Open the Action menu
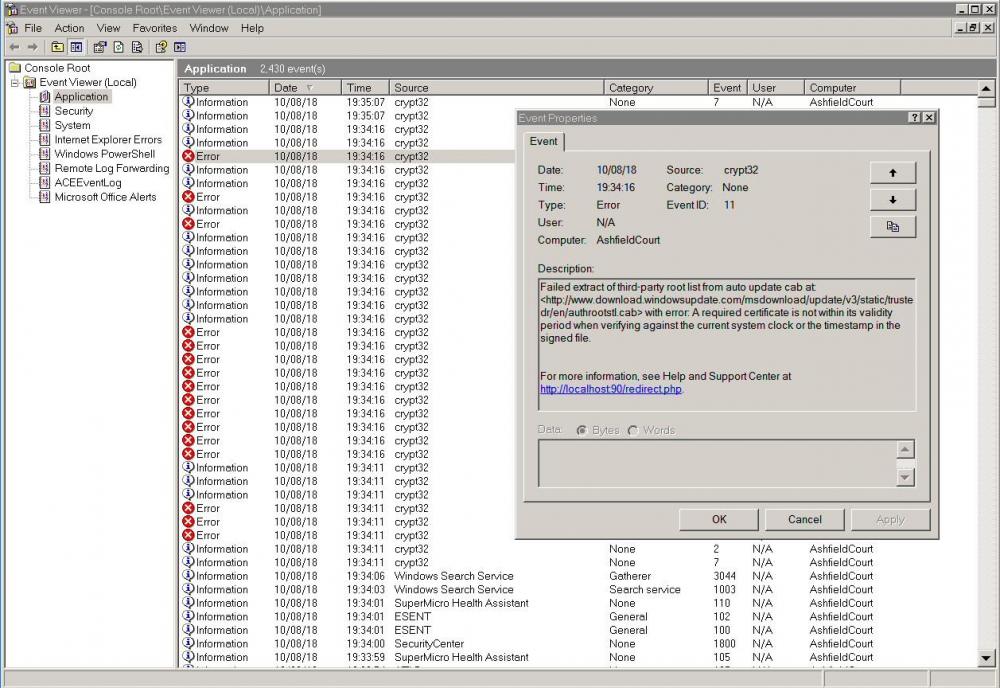 [x=69, y=28]
